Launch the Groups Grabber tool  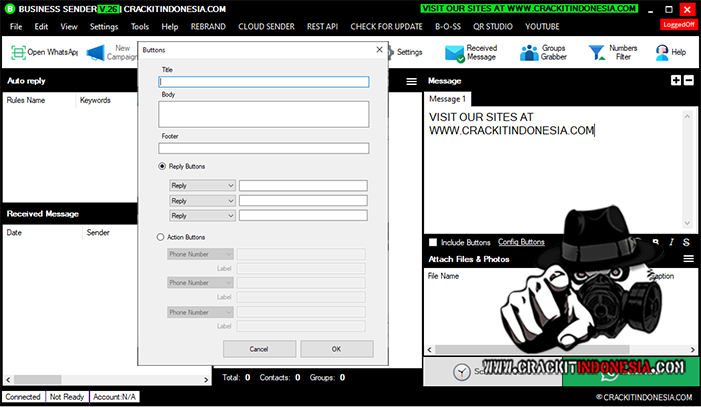tap(529, 52)
